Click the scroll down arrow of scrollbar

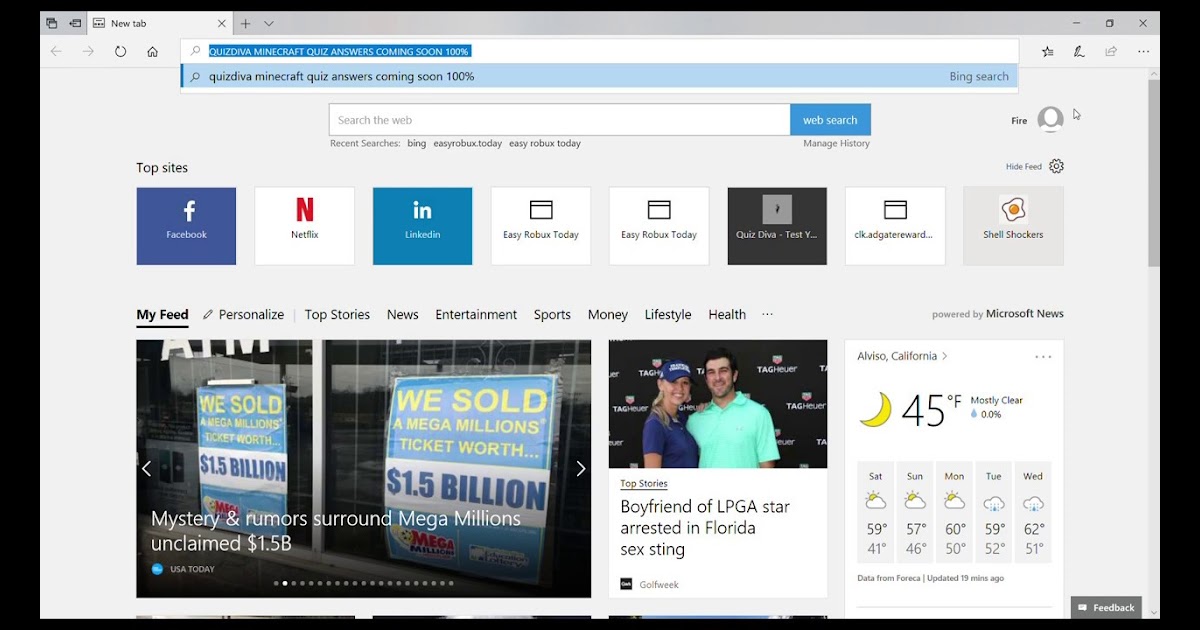coord(1154,613)
